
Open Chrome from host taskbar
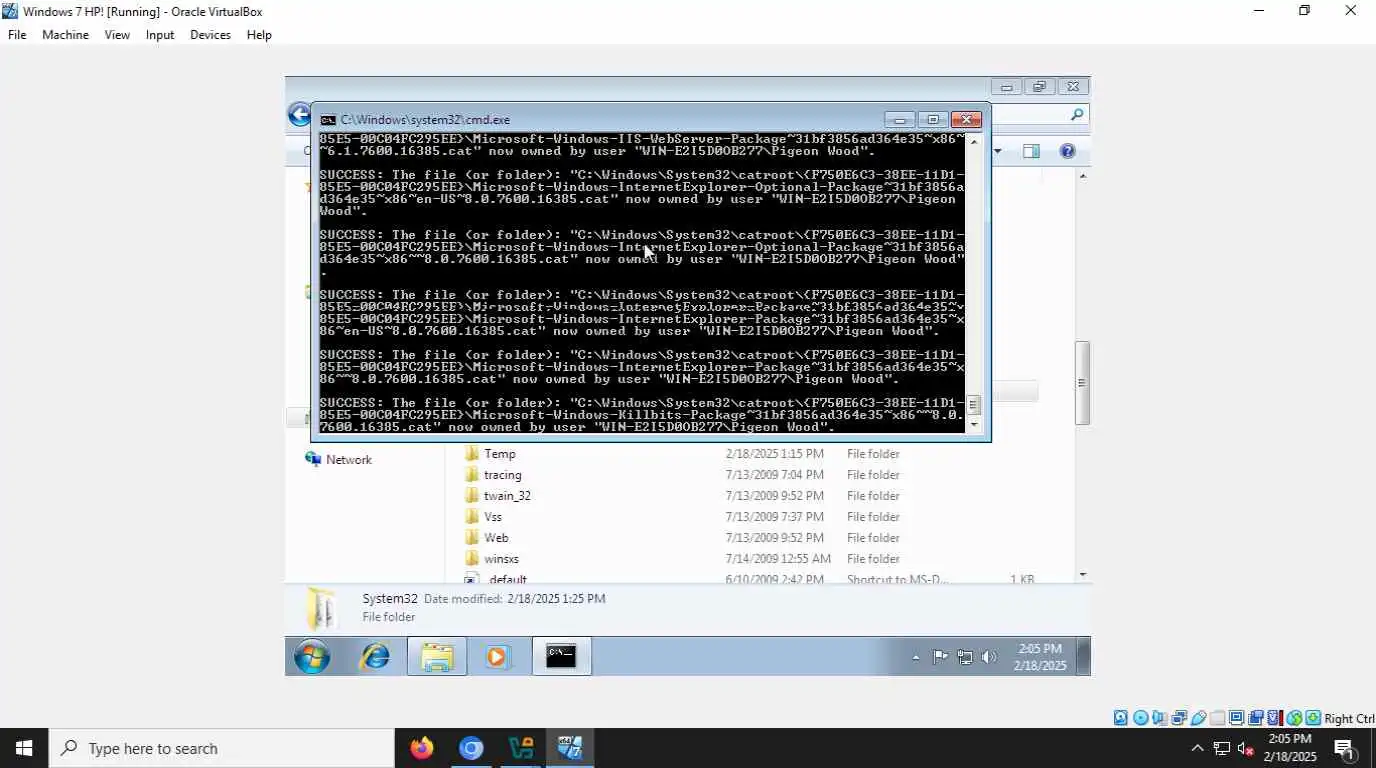(471, 748)
